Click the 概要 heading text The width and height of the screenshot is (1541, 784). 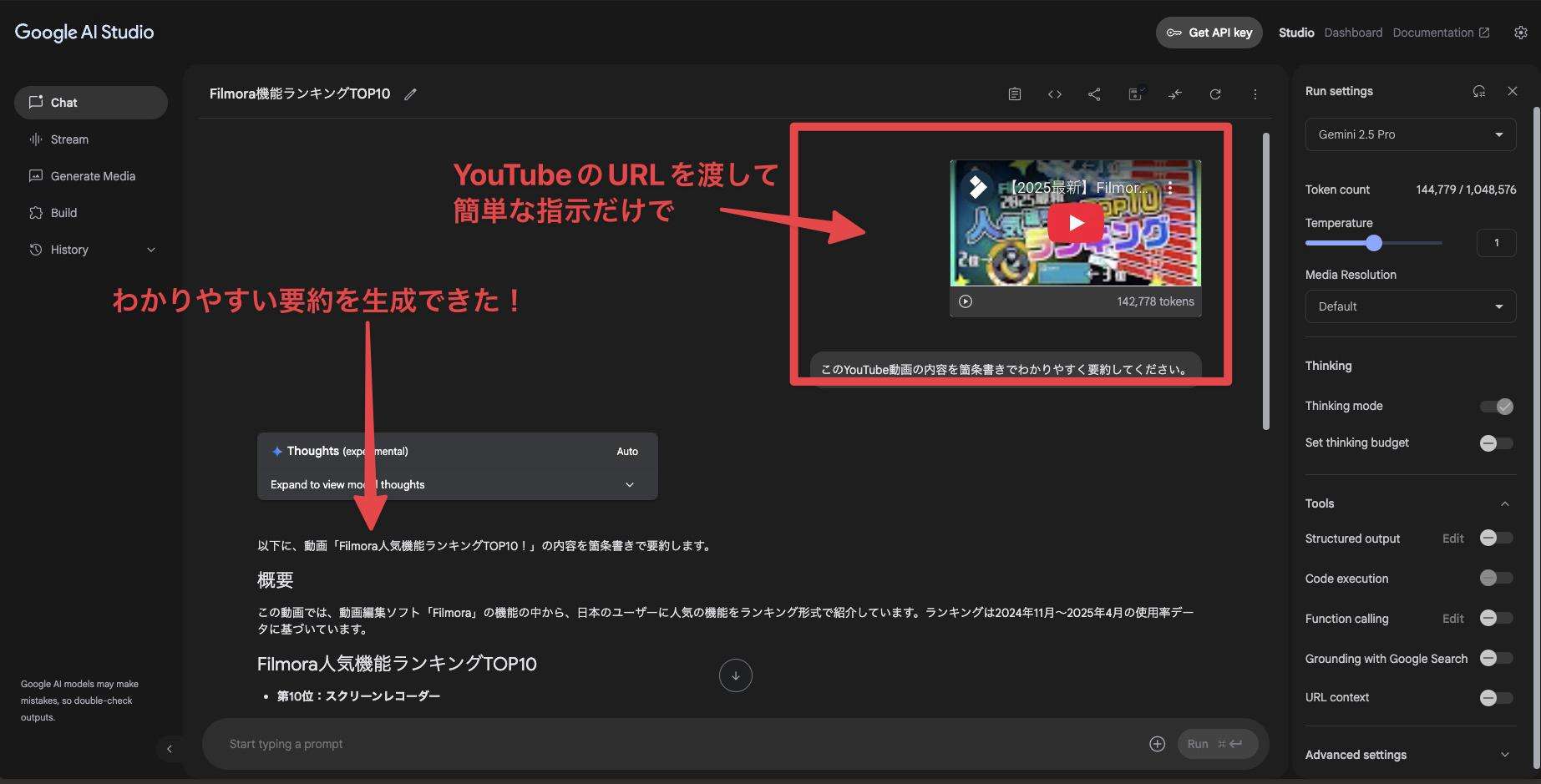[x=275, y=580]
